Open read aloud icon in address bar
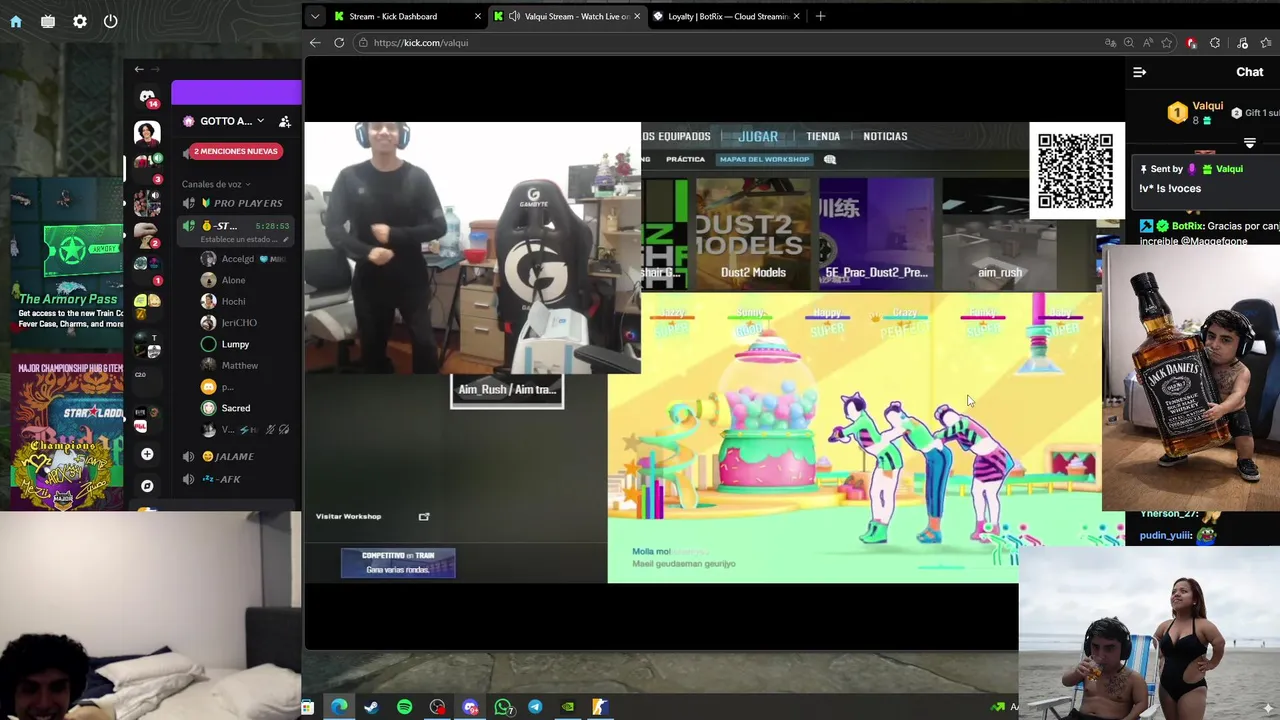Screen dimensions: 1280x720 click(x=1148, y=43)
